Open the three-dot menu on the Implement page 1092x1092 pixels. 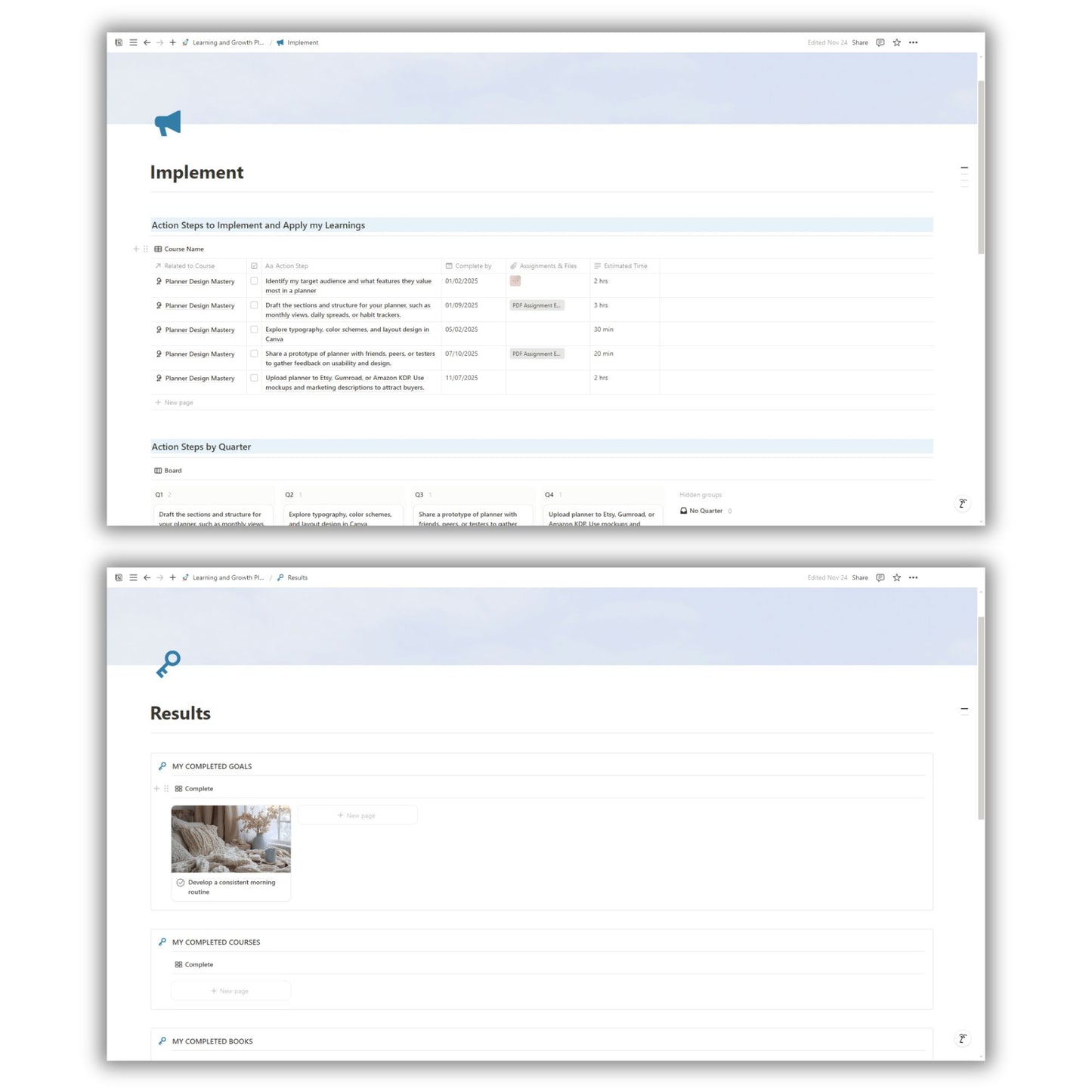[x=913, y=43]
